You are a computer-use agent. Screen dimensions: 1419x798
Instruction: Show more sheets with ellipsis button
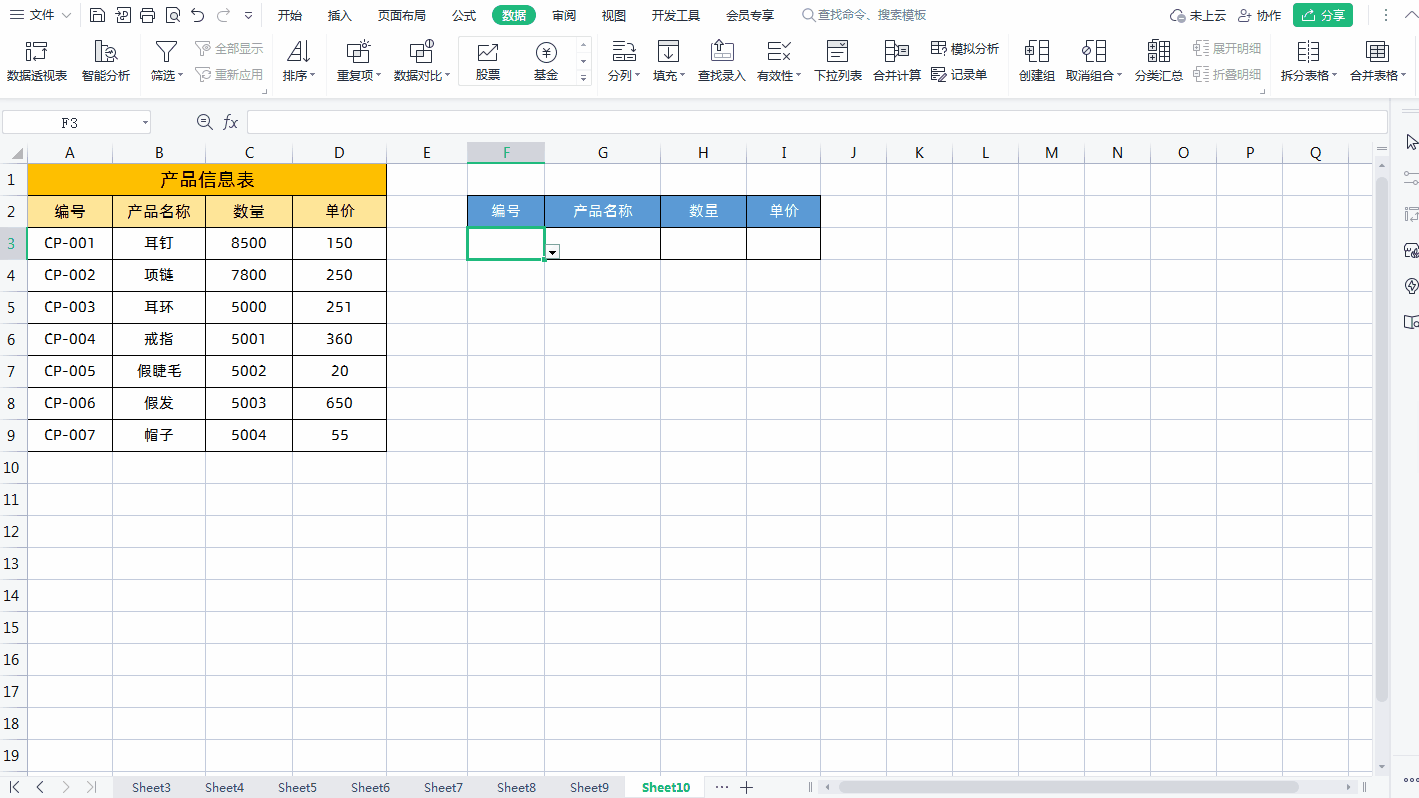tap(722, 787)
